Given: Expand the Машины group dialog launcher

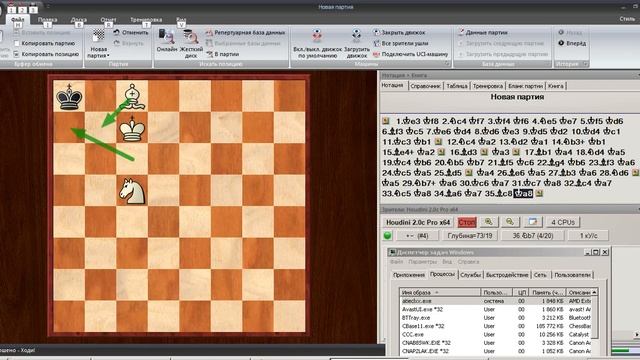Looking at the screenshot, I should (x=447, y=64).
